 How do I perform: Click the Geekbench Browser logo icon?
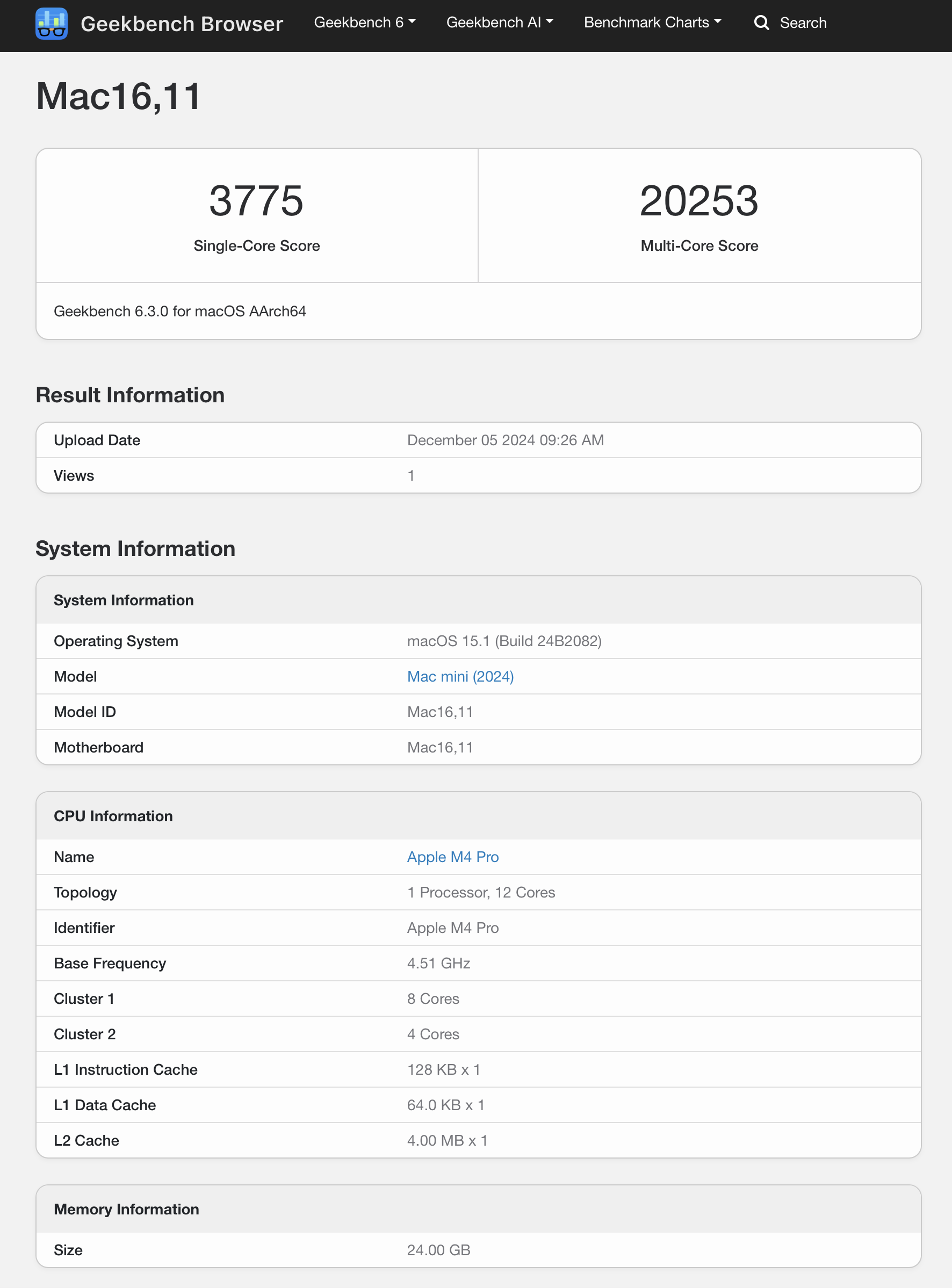click(x=52, y=24)
